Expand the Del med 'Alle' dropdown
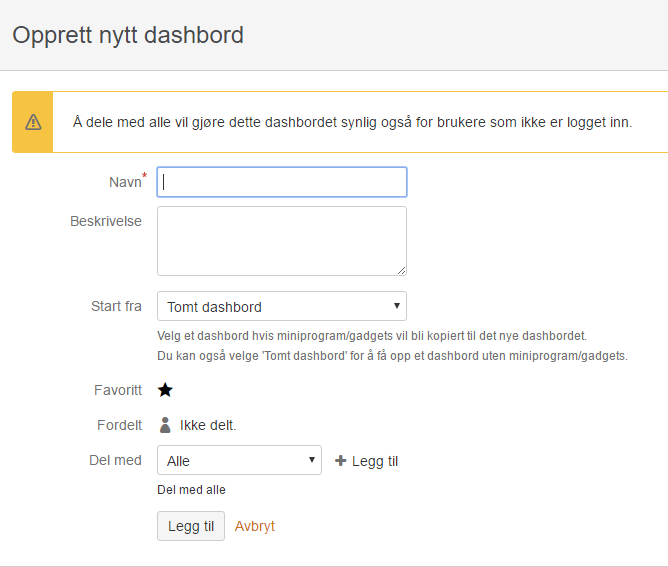668x567 pixels. tap(239, 461)
